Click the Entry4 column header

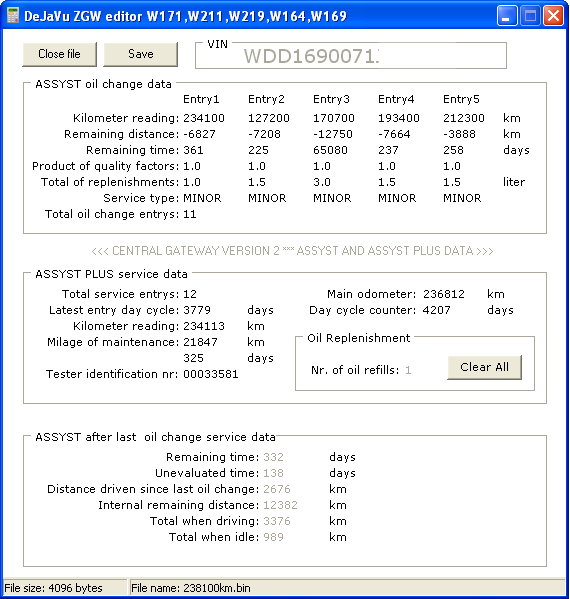[396, 99]
